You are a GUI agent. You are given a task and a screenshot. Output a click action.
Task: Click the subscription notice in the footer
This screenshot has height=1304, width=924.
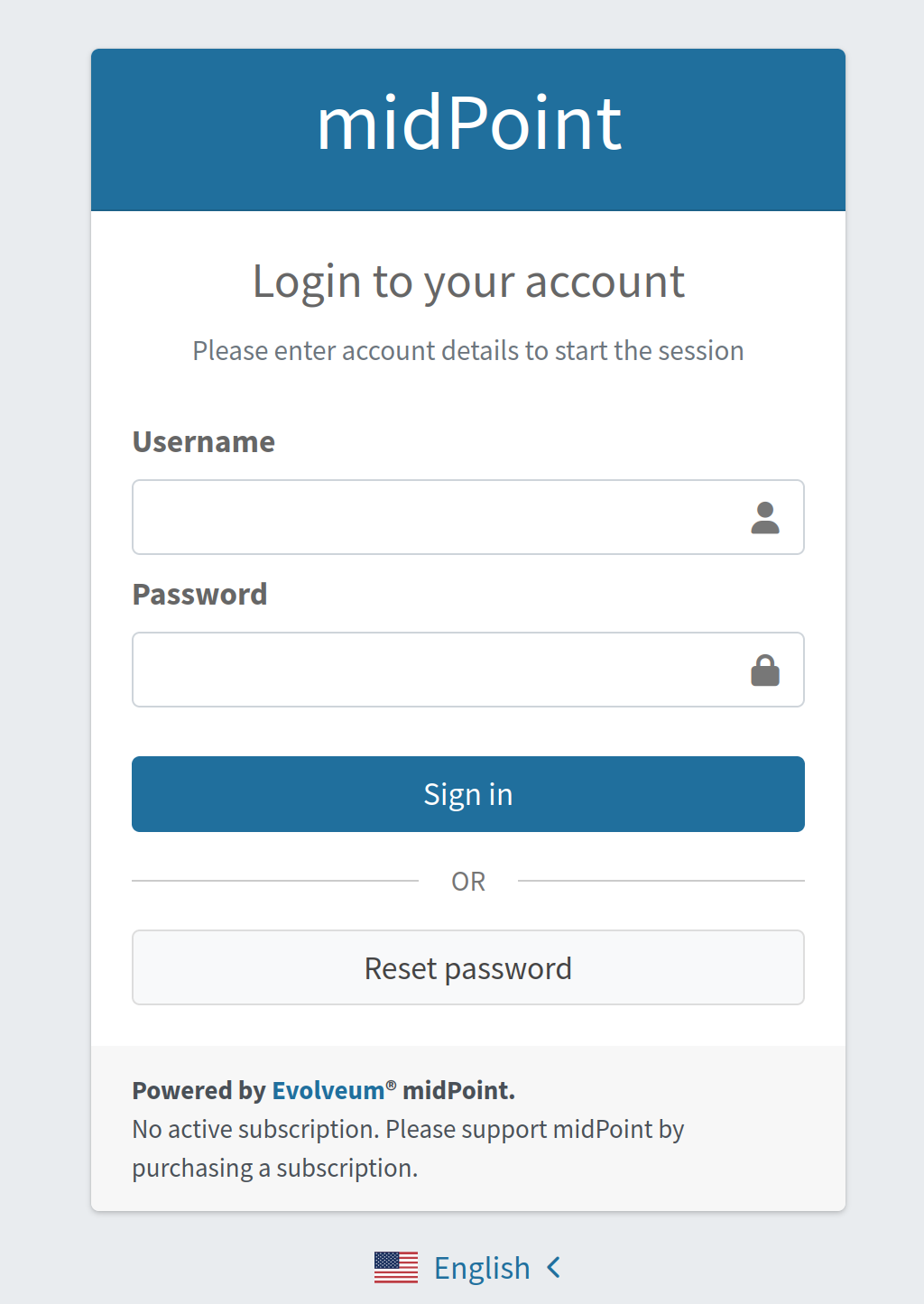[x=408, y=1147]
